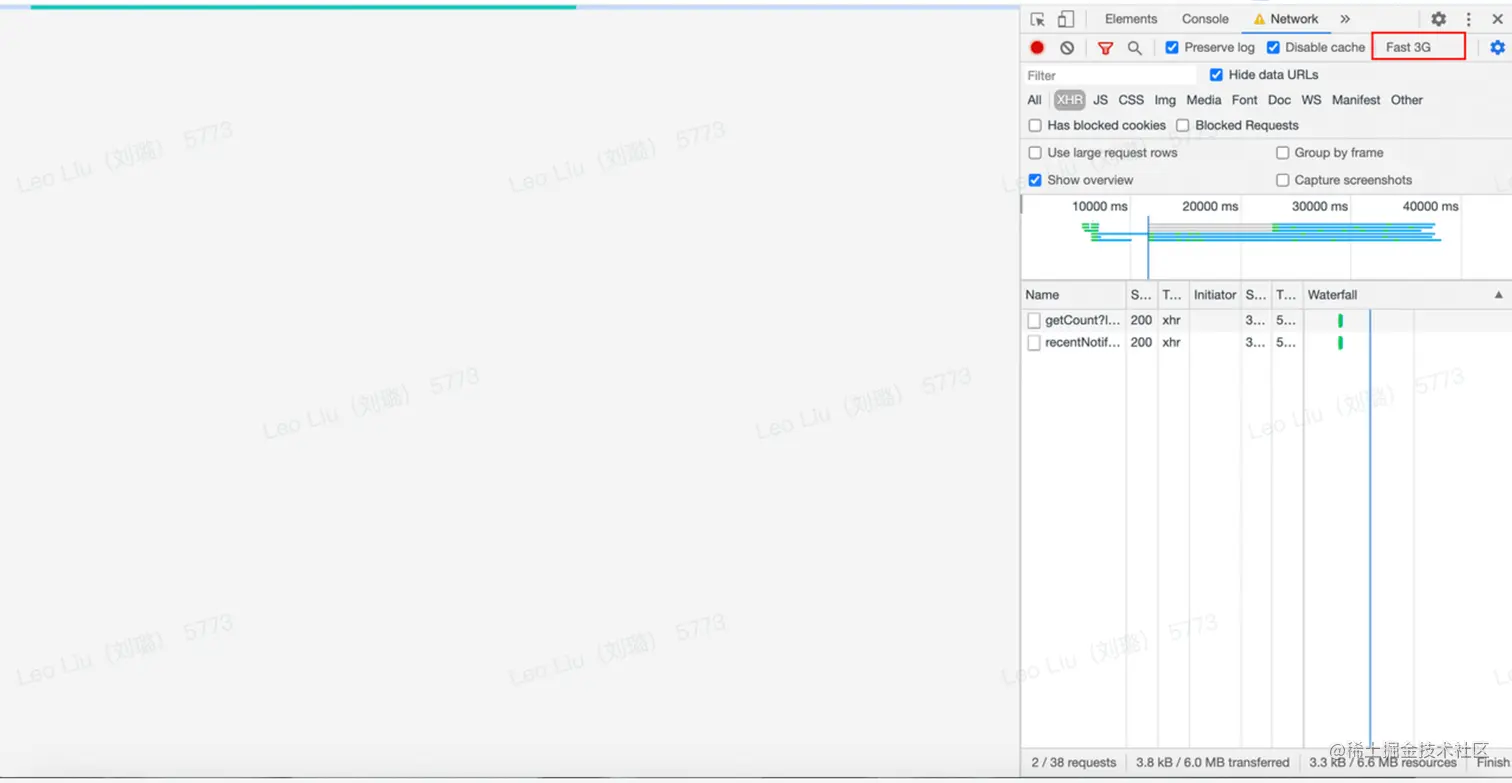This screenshot has width=1512, height=783.
Task: Filter requests by Doc
Action: tap(1279, 100)
